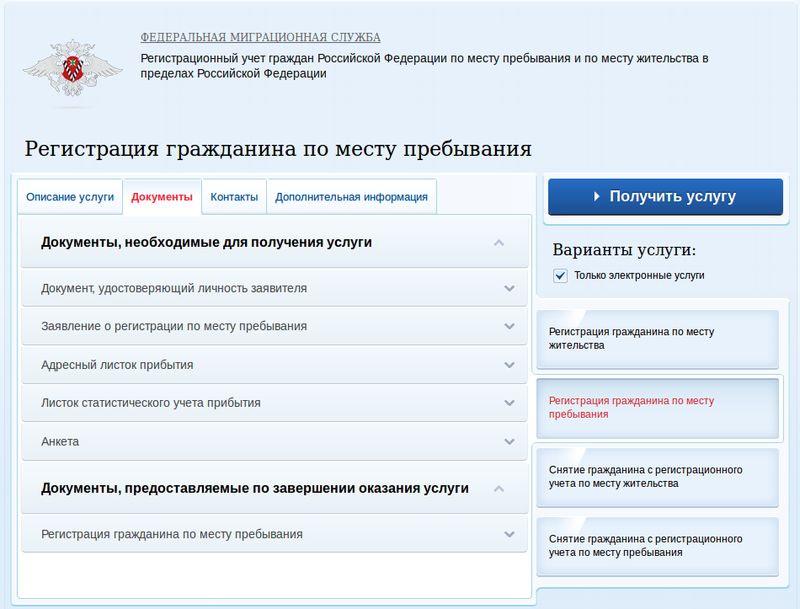
Task: Expand Листок статистического учета прибытия chevron
Action: (x=509, y=403)
